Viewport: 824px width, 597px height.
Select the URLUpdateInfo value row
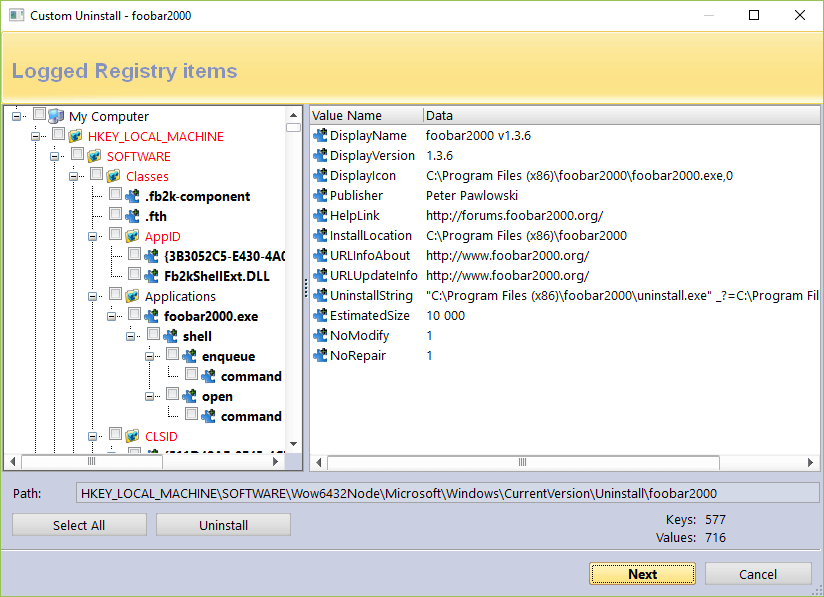565,275
